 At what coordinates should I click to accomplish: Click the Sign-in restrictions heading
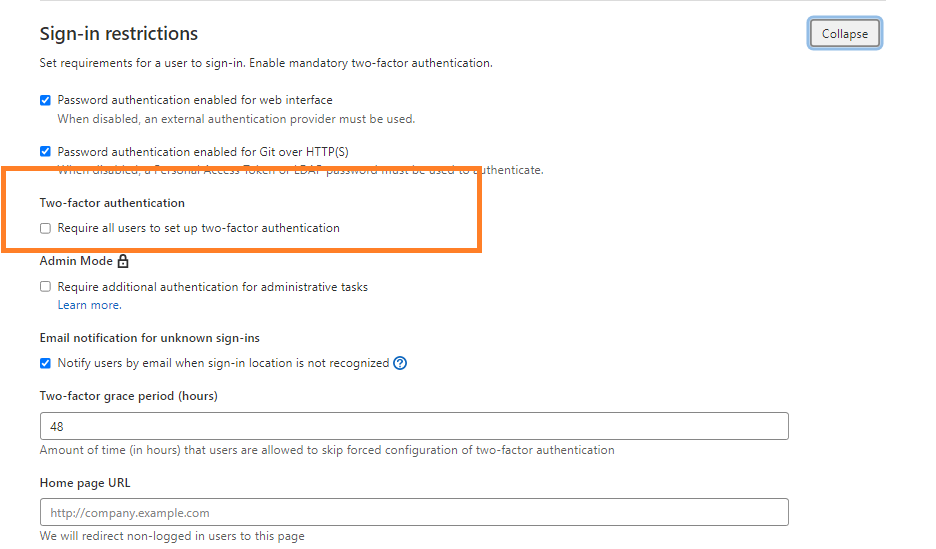coord(119,34)
